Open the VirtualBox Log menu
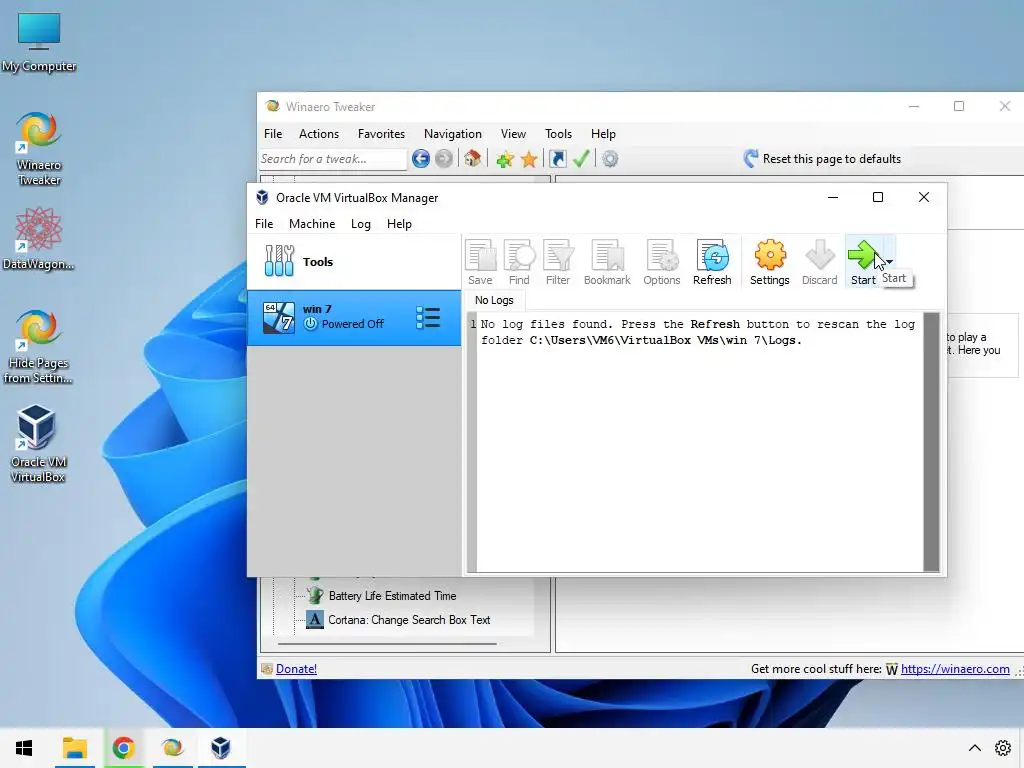This screenshot has width=1024, height=768. pyautogui.click(x=360, y=224)
